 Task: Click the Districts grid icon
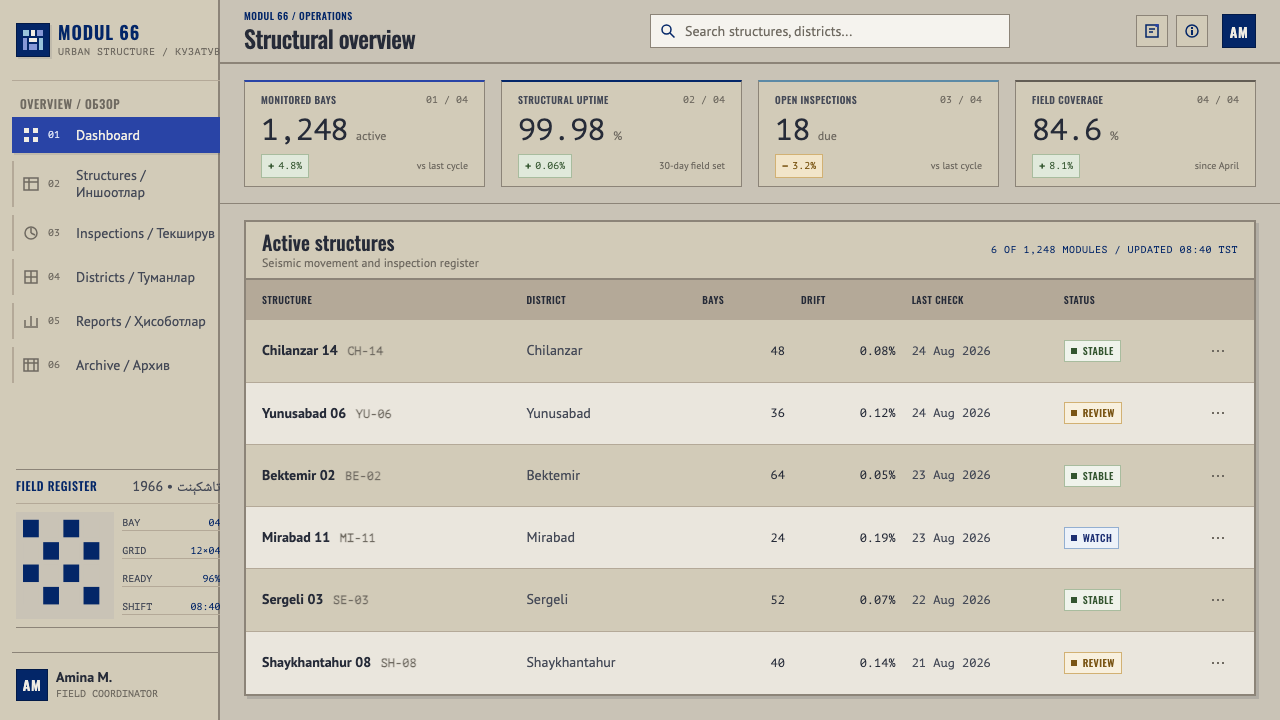click(x=31, y=277)
